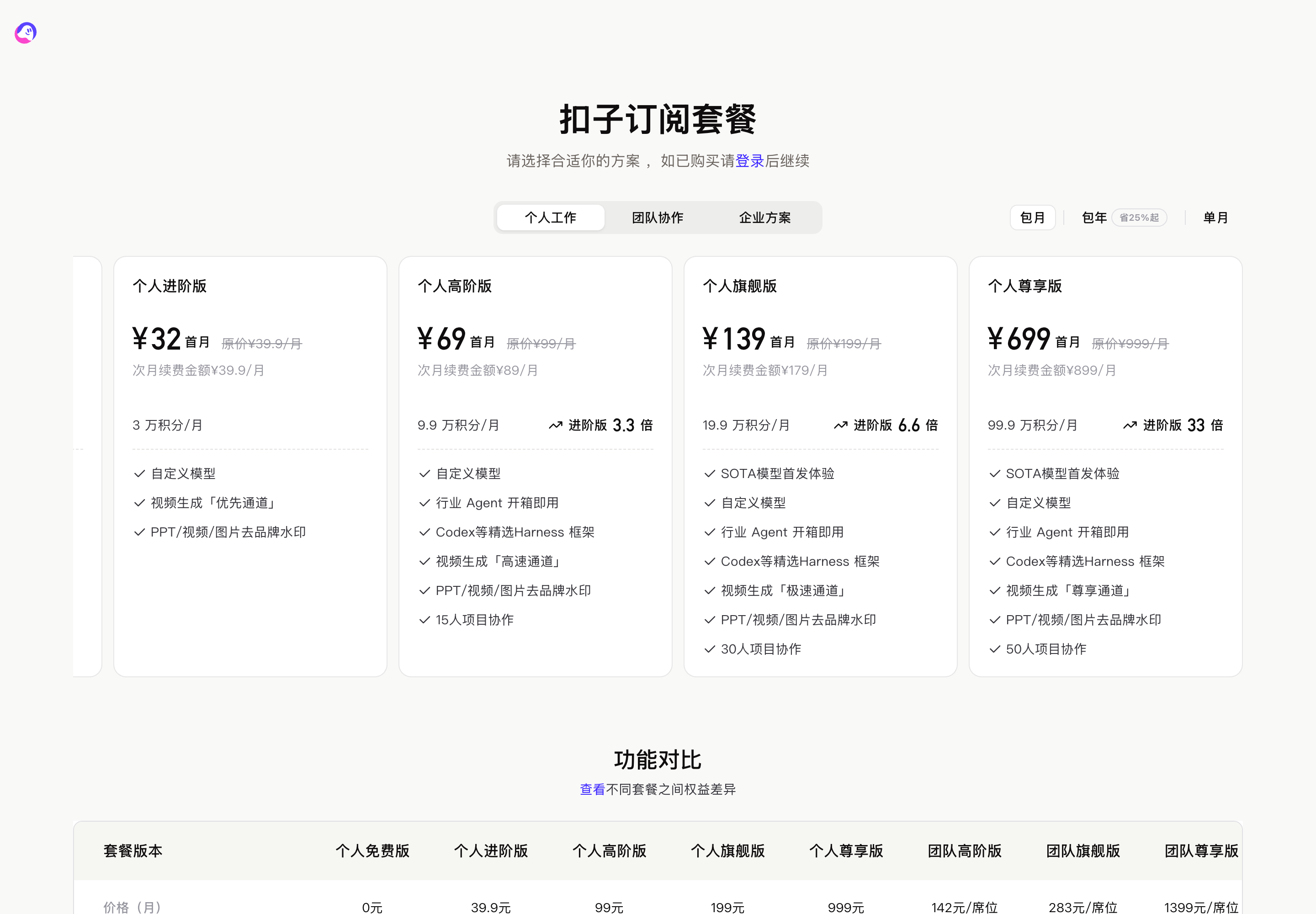Click the 19.9 万积分/月 credits text
This screenshot has width=1316, height=914.
[x=746, y=425]
